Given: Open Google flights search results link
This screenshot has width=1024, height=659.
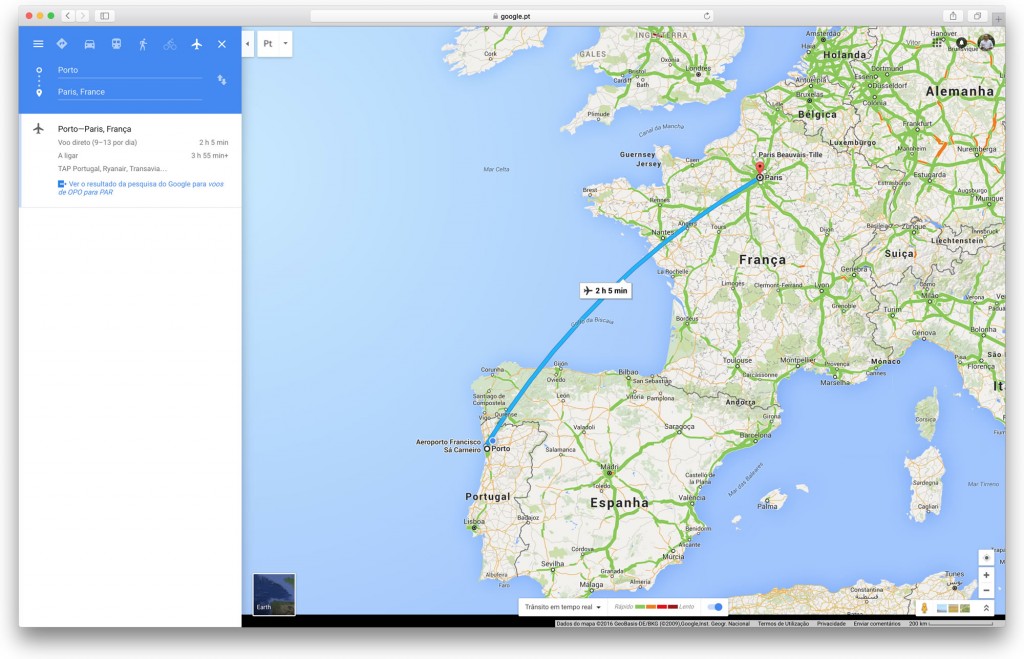Looking at the screenshot, I should (x=141, y=188).
